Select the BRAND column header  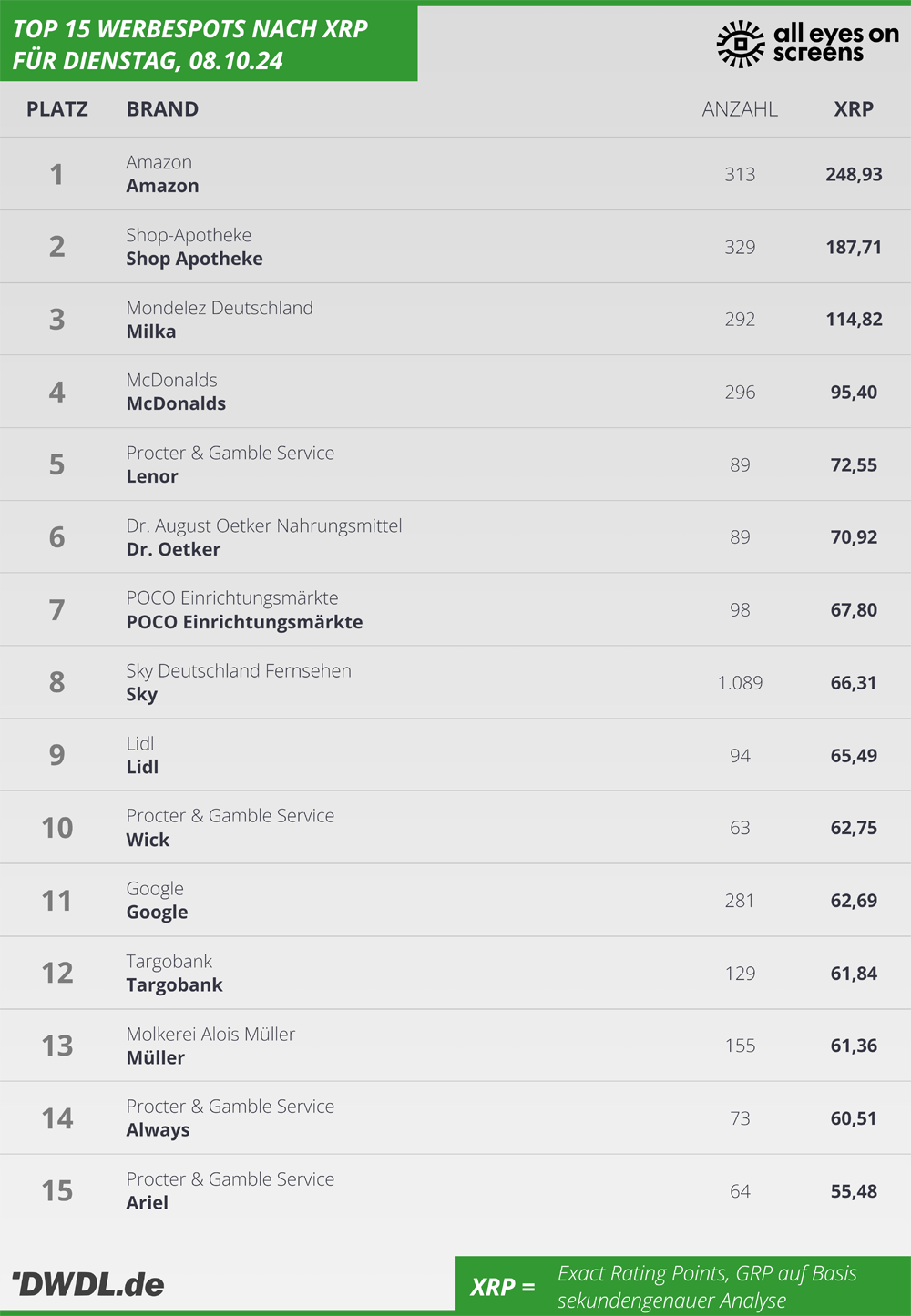point(162,109)
